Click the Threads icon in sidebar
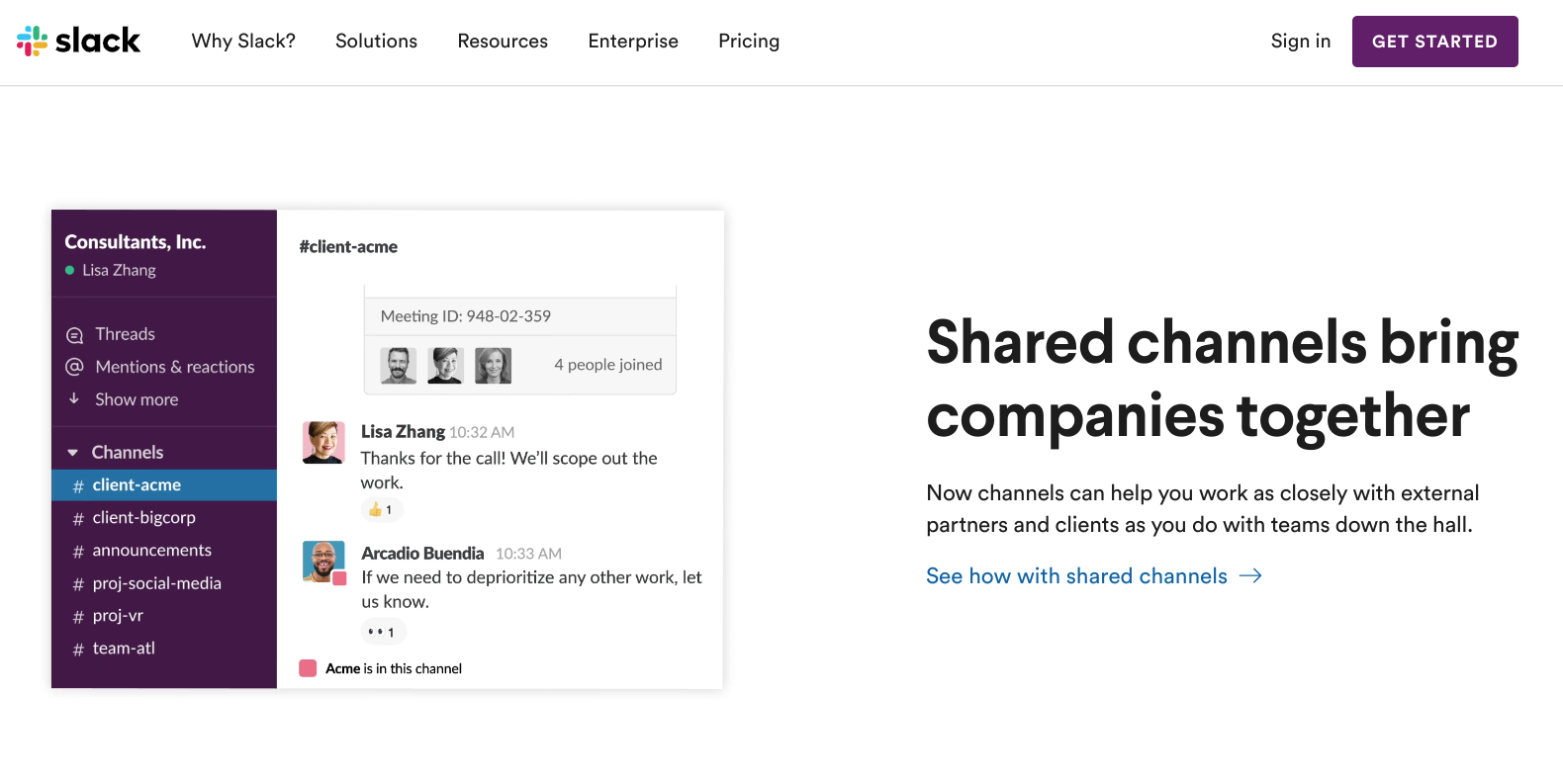This screenshot has height=784, width=1563. tap(74, 334)
